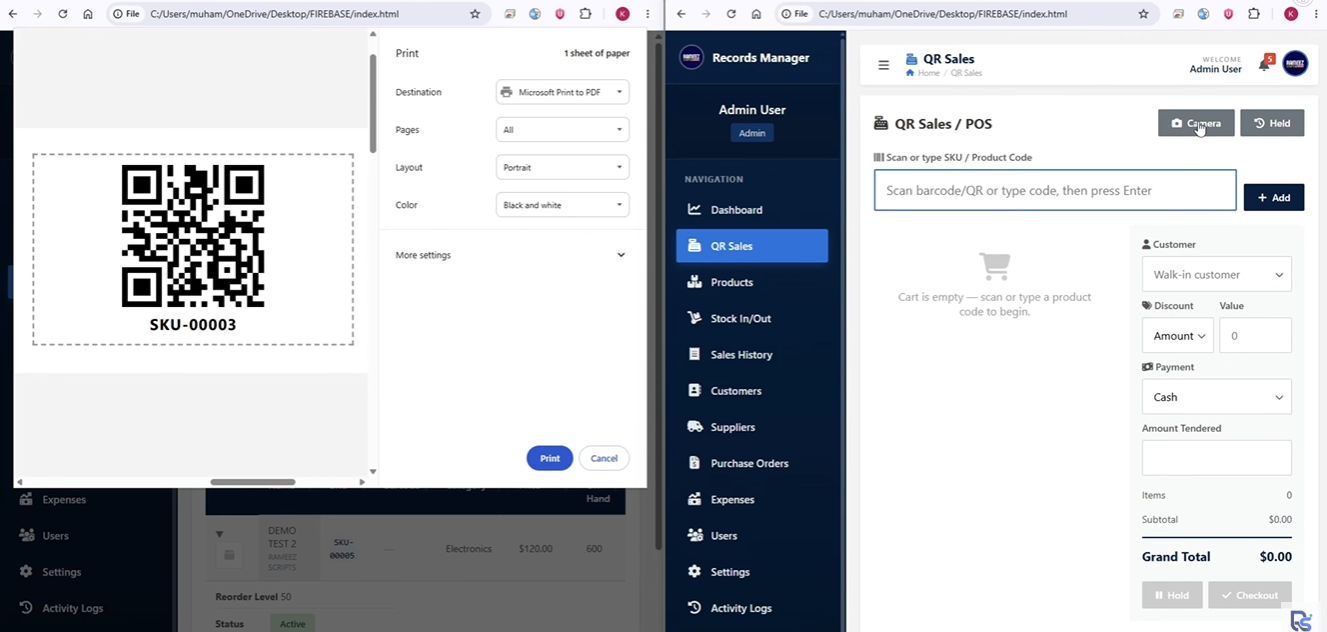This screenshot has height=632, width=1327.
Task: Click the left browser address bar
Action: coord(297,14)
